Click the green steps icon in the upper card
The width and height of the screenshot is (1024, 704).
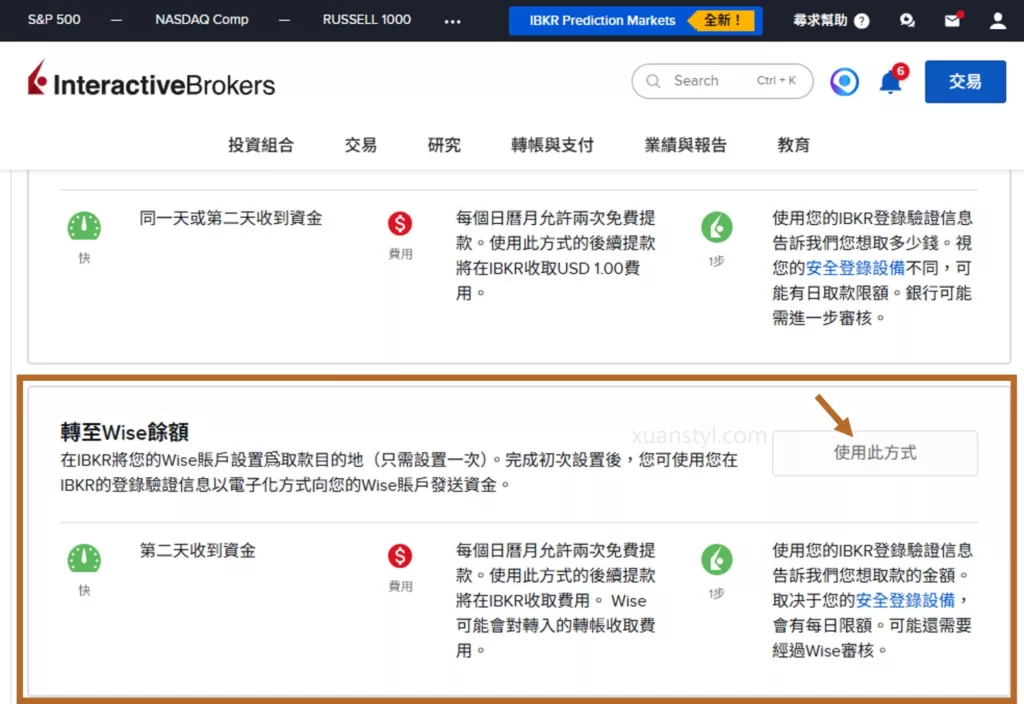point(716,227)
